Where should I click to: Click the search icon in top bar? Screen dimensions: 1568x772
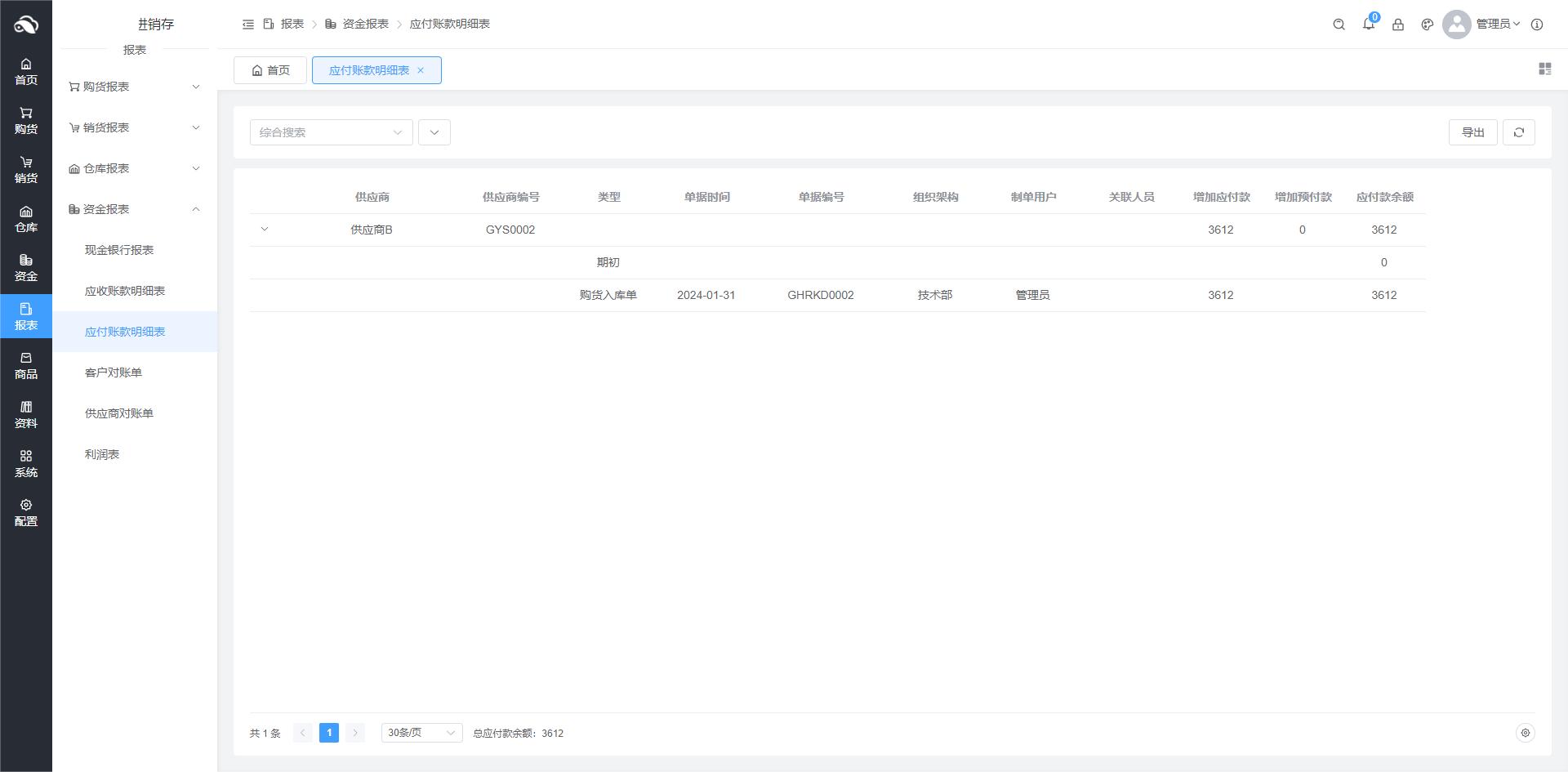[x=1339, y=25]
